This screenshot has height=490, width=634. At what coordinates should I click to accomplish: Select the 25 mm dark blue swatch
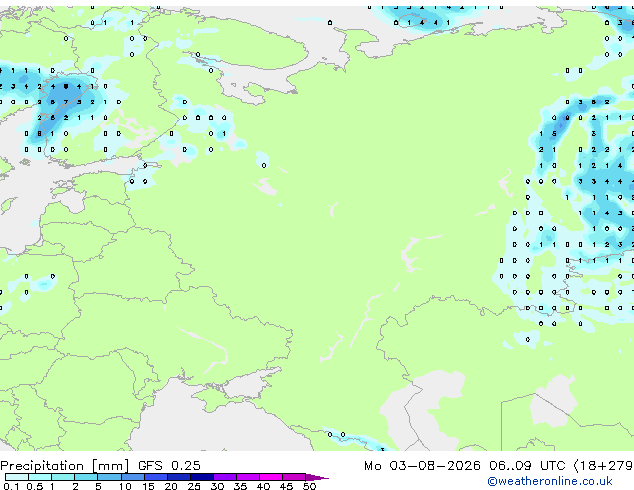(x=202, y=477)
